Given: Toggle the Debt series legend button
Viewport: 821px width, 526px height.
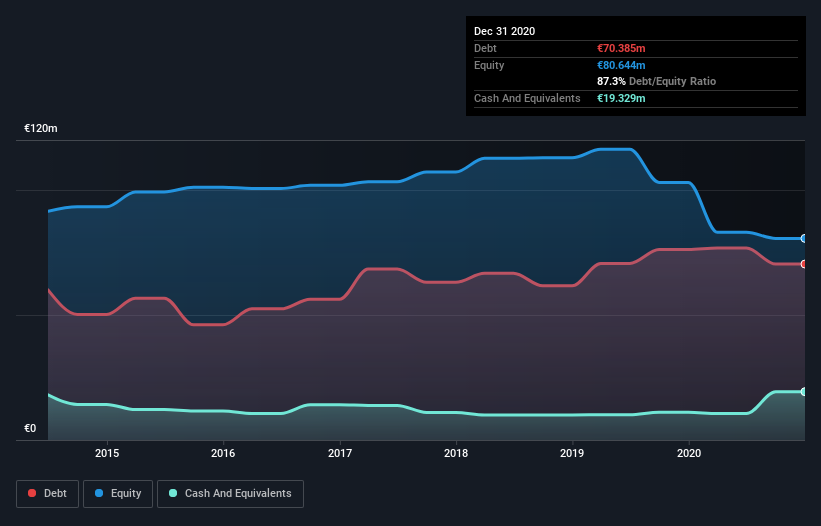Looking at the screenshot, I should (x=48, y=494).
